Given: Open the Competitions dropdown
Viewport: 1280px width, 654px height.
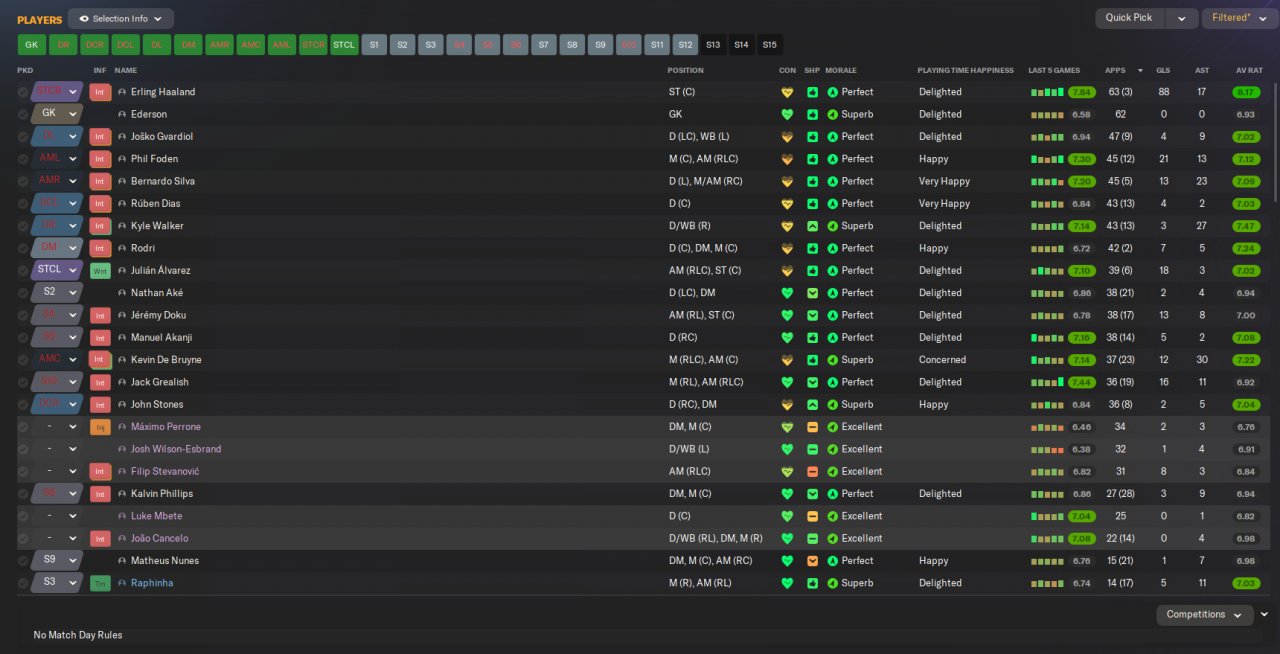Looking at the screenshot, I should tap(1204, 615).
